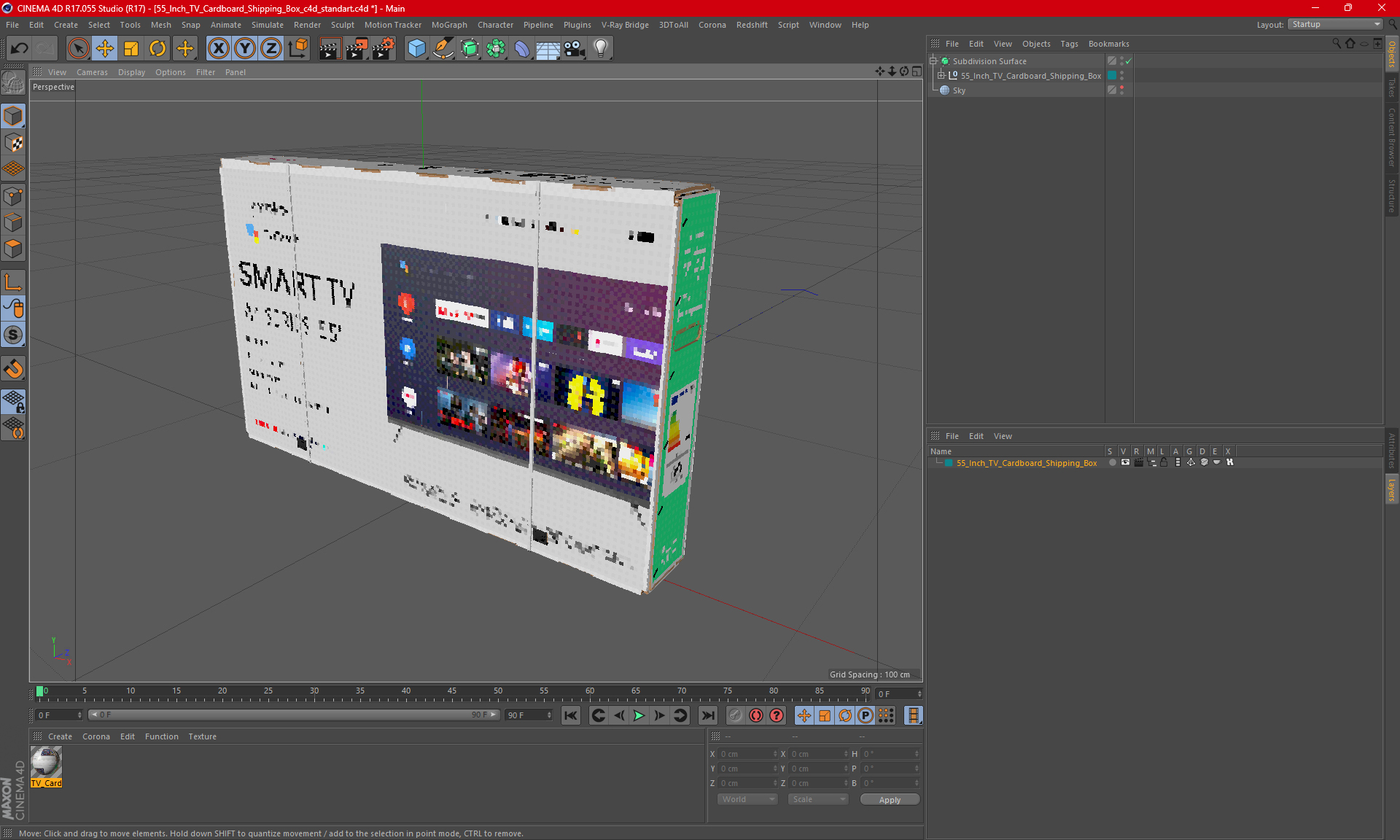
Task: Select 55_Inch_TV_Cardboard_Shipping_Box layer row
Action: pyautogui.click(x=1026, y=463)
